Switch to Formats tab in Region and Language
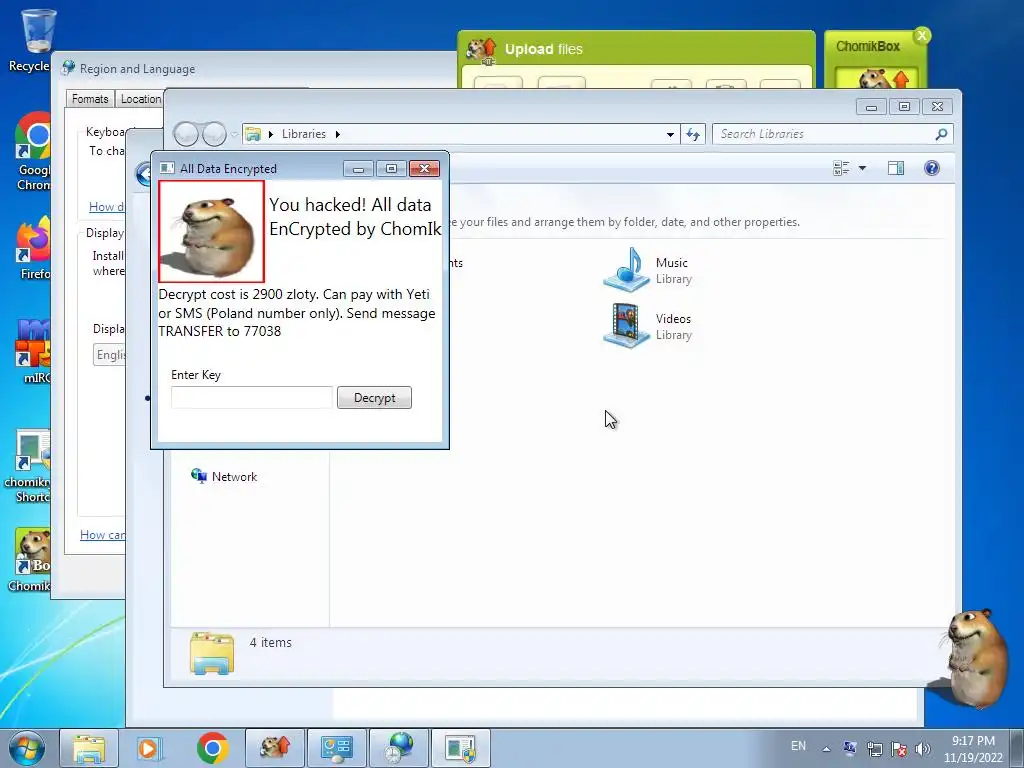The height and width of the screenshot is (768, 1024). coord(90,99)
